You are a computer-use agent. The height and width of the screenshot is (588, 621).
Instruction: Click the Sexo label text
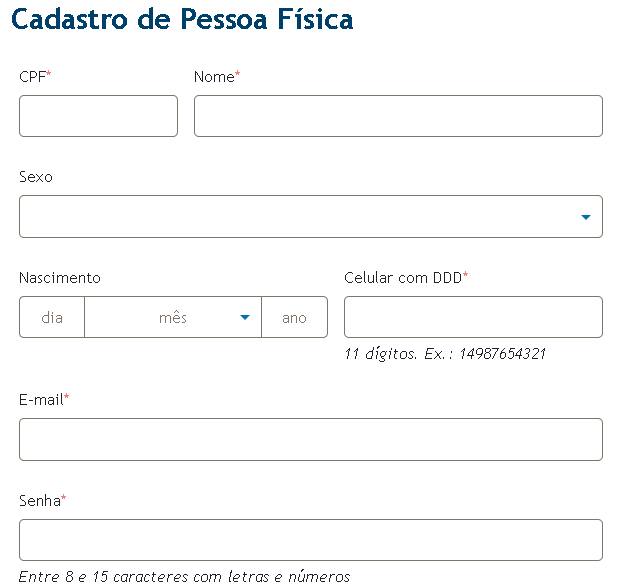[x=36, y=177]
